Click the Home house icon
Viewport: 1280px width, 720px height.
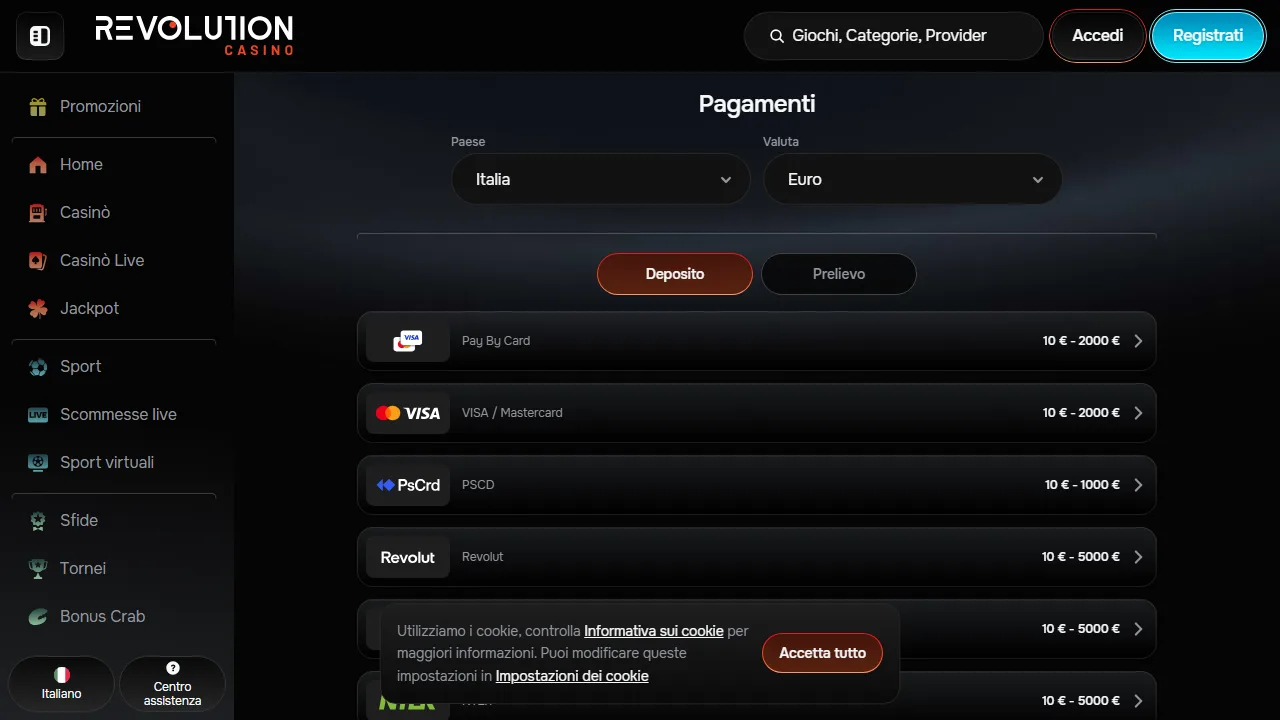coord(38,164)
